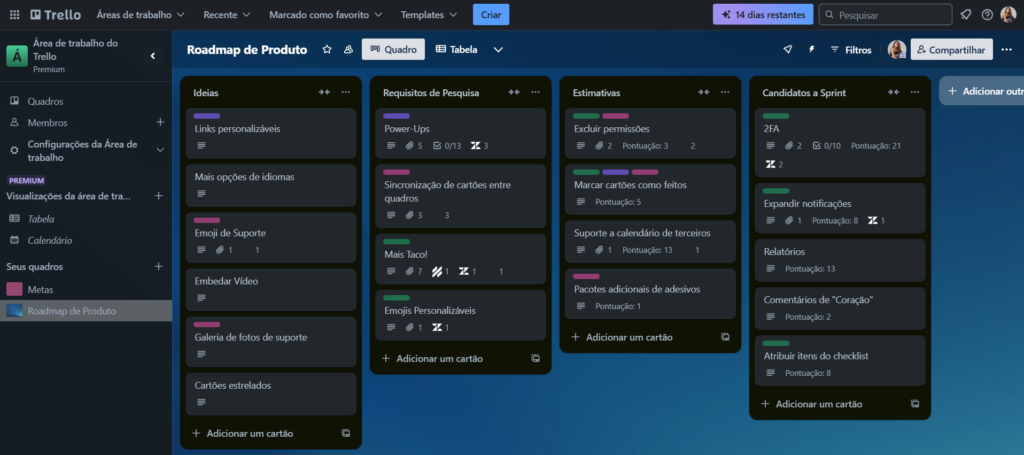Create card from template in Requisitos de Pesquisa
Image resolution: width=1024 pixels, height=455 pixels.
[536, 358]
